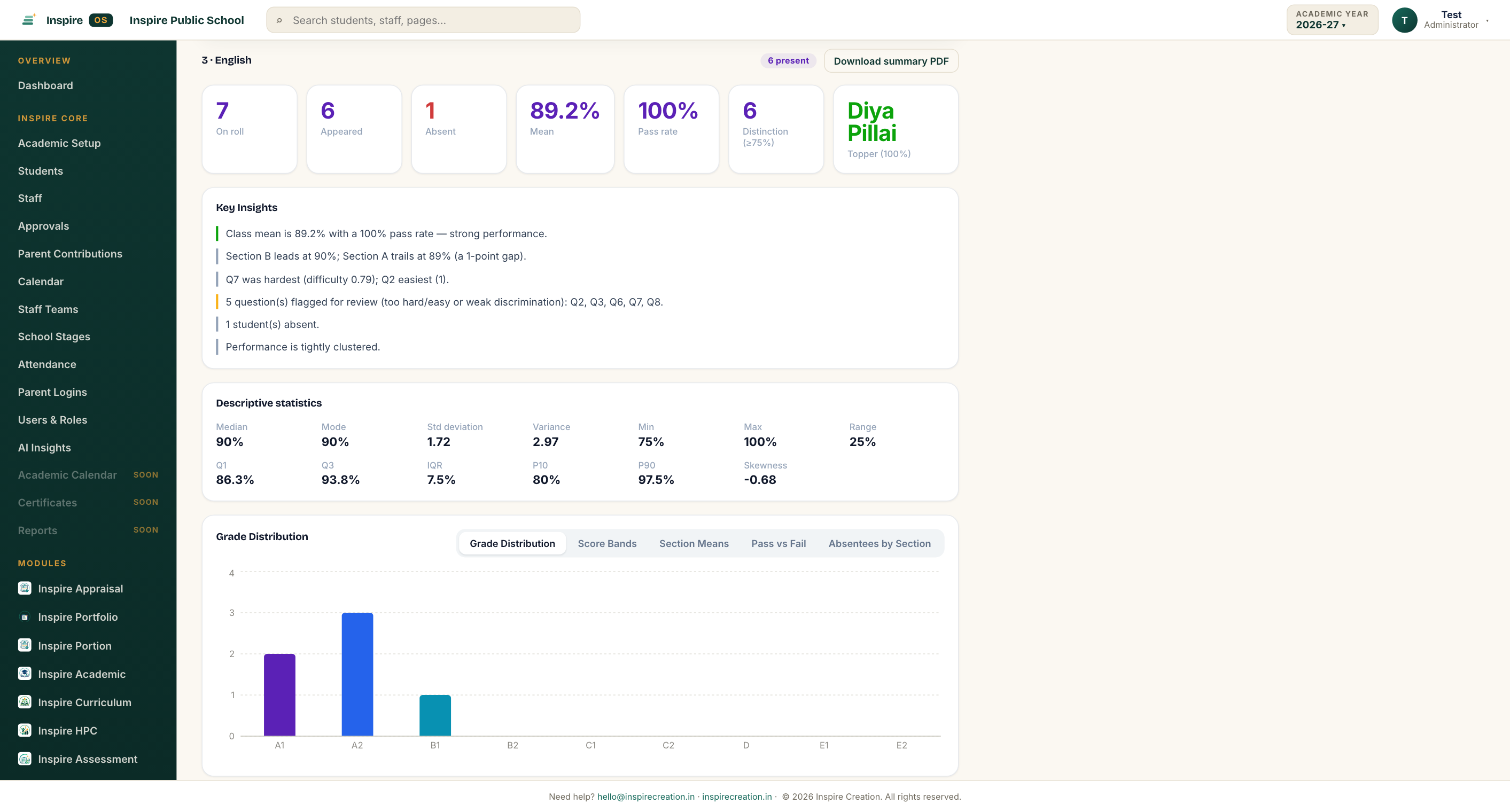Click the 6 present badge
Image resolution: width=1510 pixels, height=812 pixels.
click(788, 60)
